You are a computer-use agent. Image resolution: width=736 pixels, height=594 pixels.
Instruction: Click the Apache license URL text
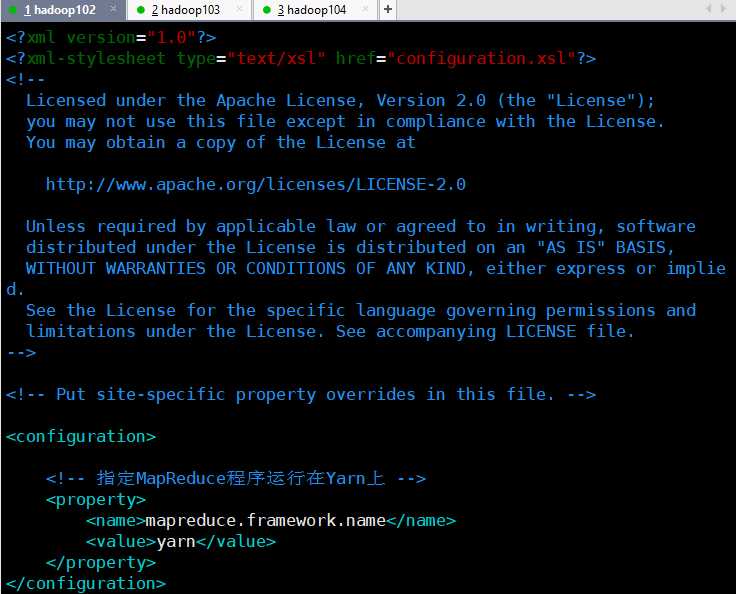(x=256, y=185)
